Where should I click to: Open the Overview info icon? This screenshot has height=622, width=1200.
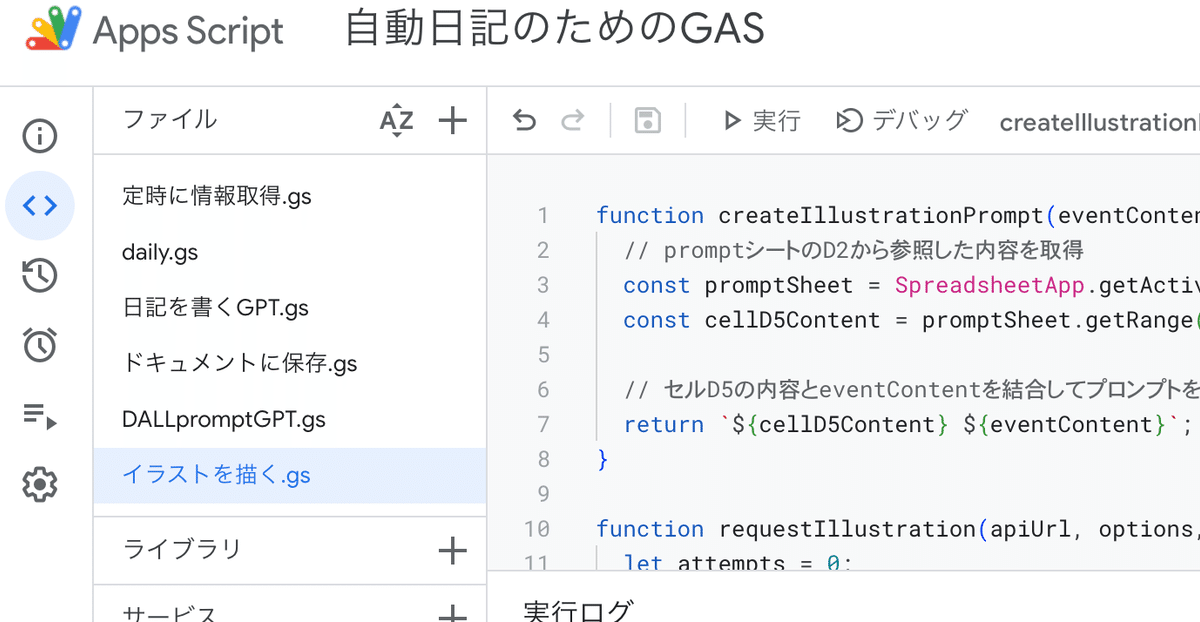40,136
